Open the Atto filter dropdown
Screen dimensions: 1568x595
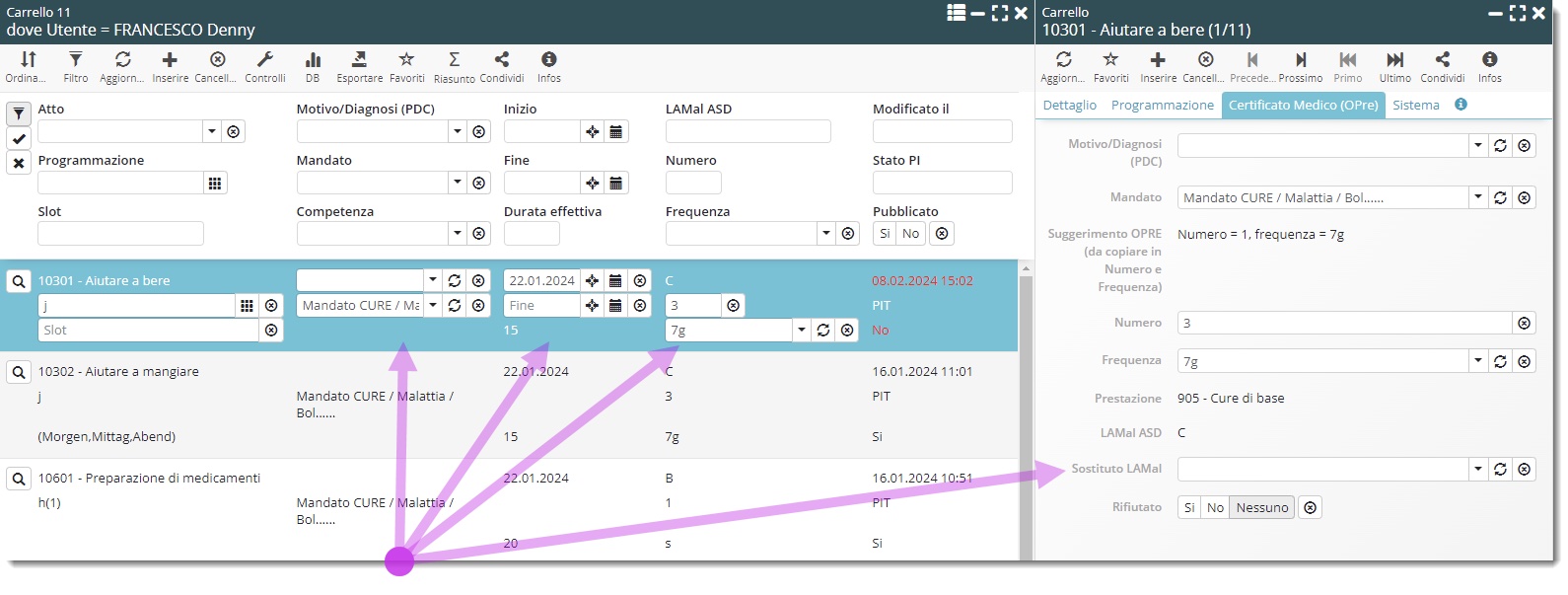coord(212,131)
